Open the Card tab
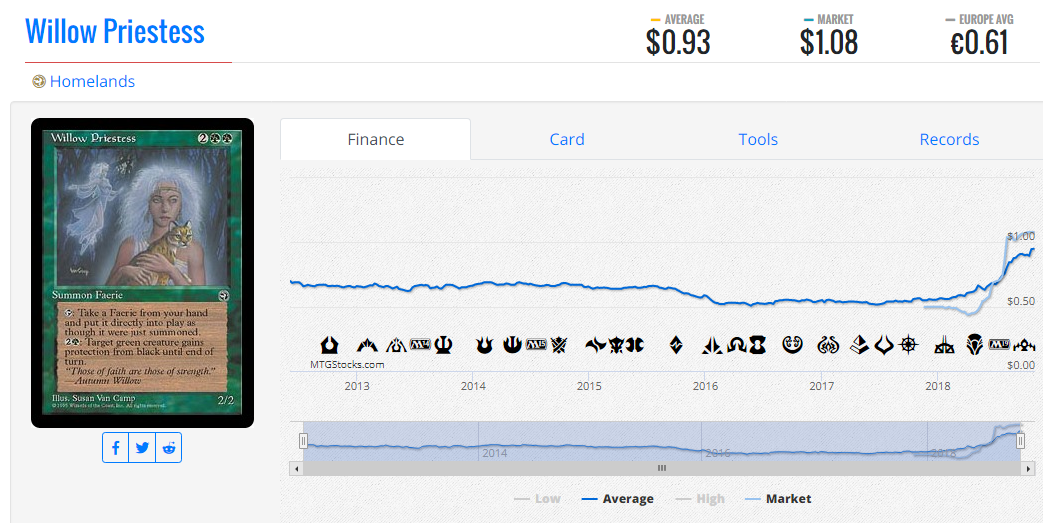This screenshot has width=1043, height=523. pyautogui.click(x=567, y=139)
